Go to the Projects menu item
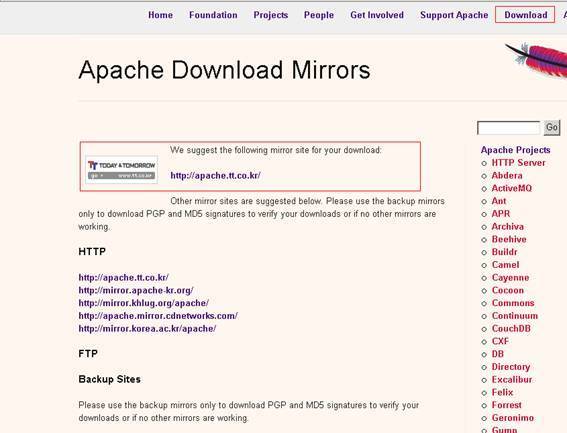567x433 pixels. pos(270,15)
